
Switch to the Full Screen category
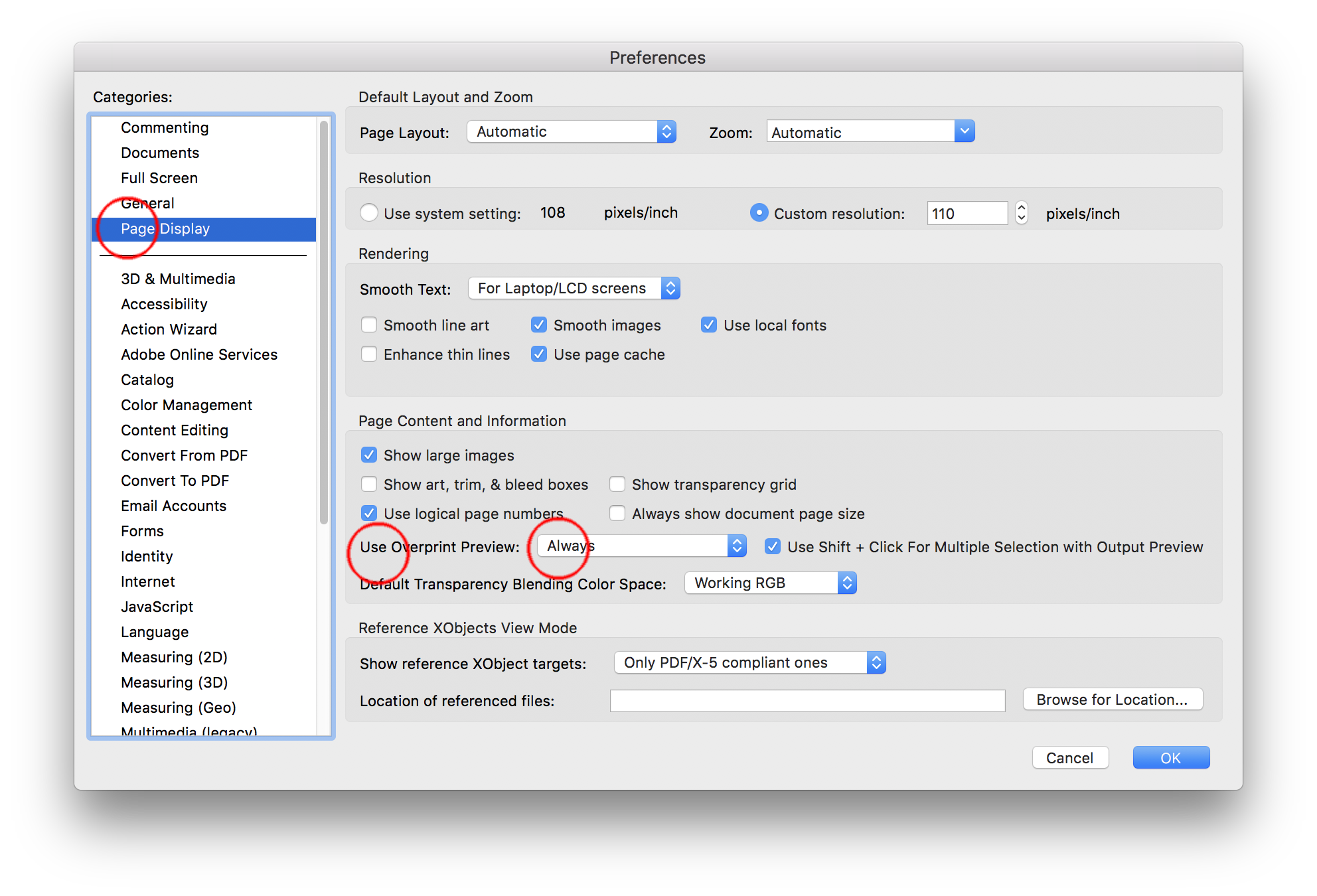[x=159, y=178]
